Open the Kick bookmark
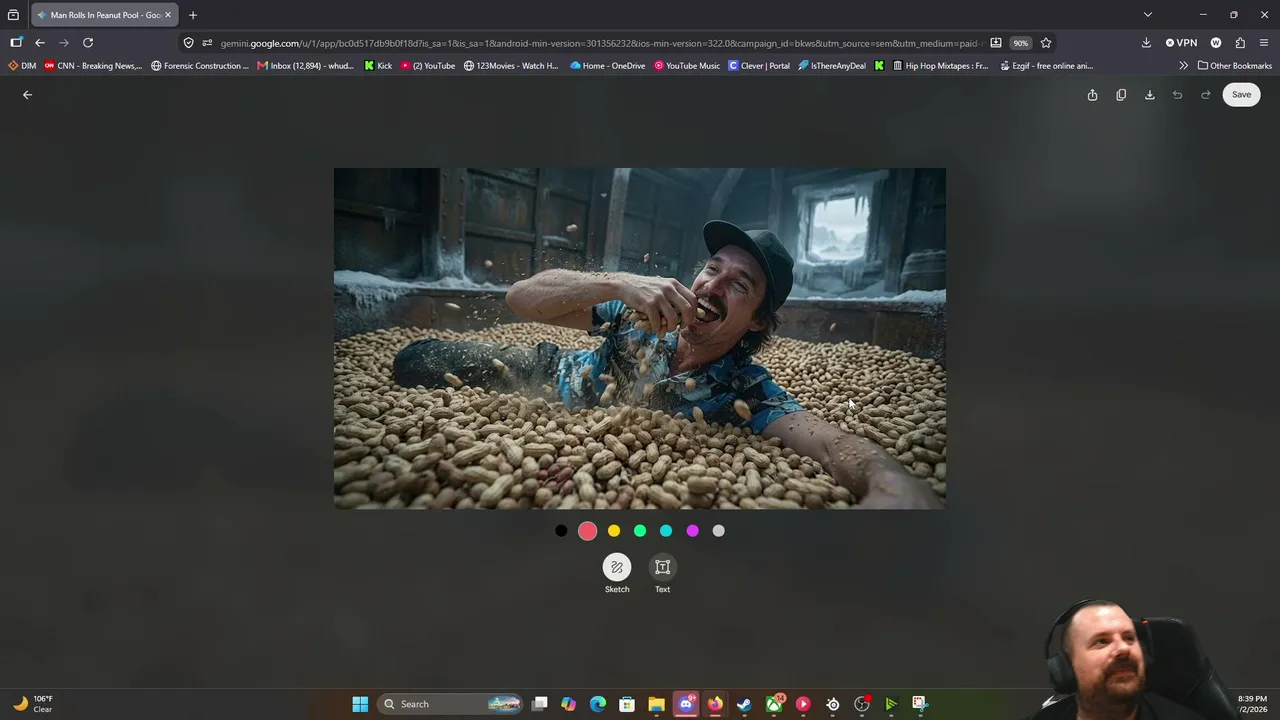The height and width of the screenshot is (720, 1280). coord(378,66)
